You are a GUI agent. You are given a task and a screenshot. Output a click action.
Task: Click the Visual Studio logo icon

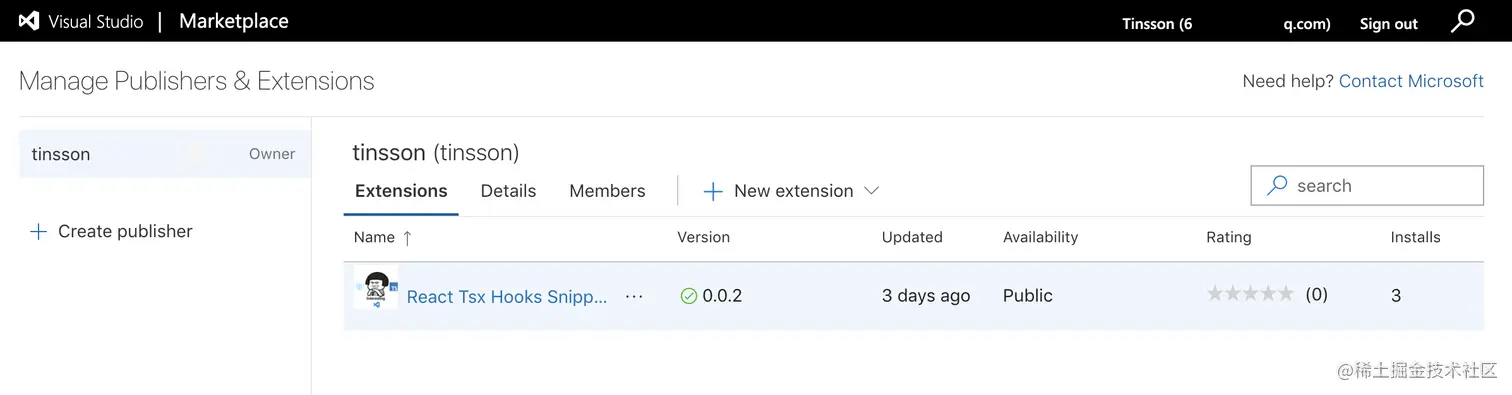click(x=29, y=21)
